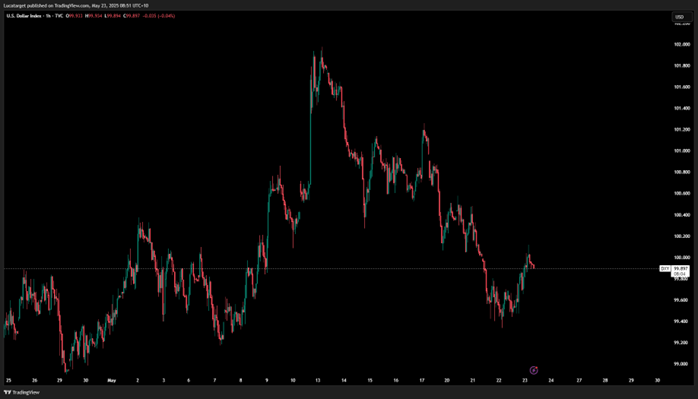This screenshot has width=698, height=399.
Task: Click the 22 date label on the time axis
Action: pos(499,381)
